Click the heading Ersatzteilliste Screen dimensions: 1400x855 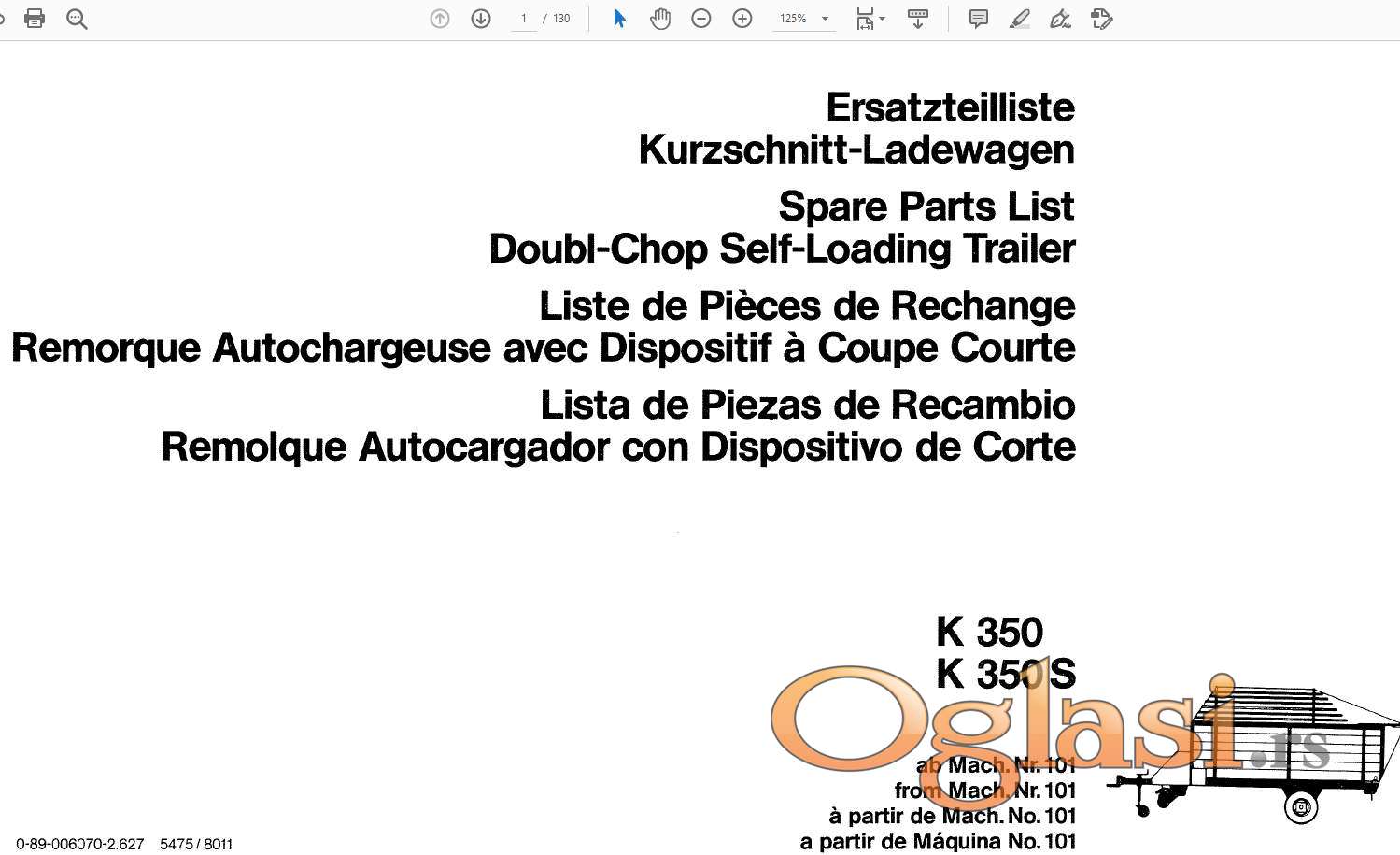click(951, 107)
